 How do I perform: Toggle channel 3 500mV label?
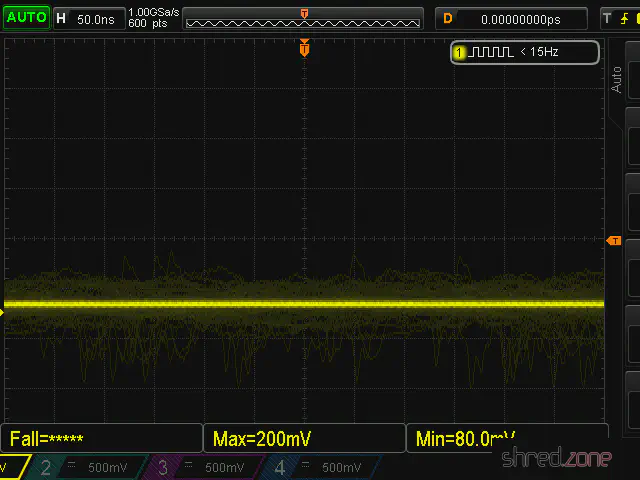[x=201, y=467]
